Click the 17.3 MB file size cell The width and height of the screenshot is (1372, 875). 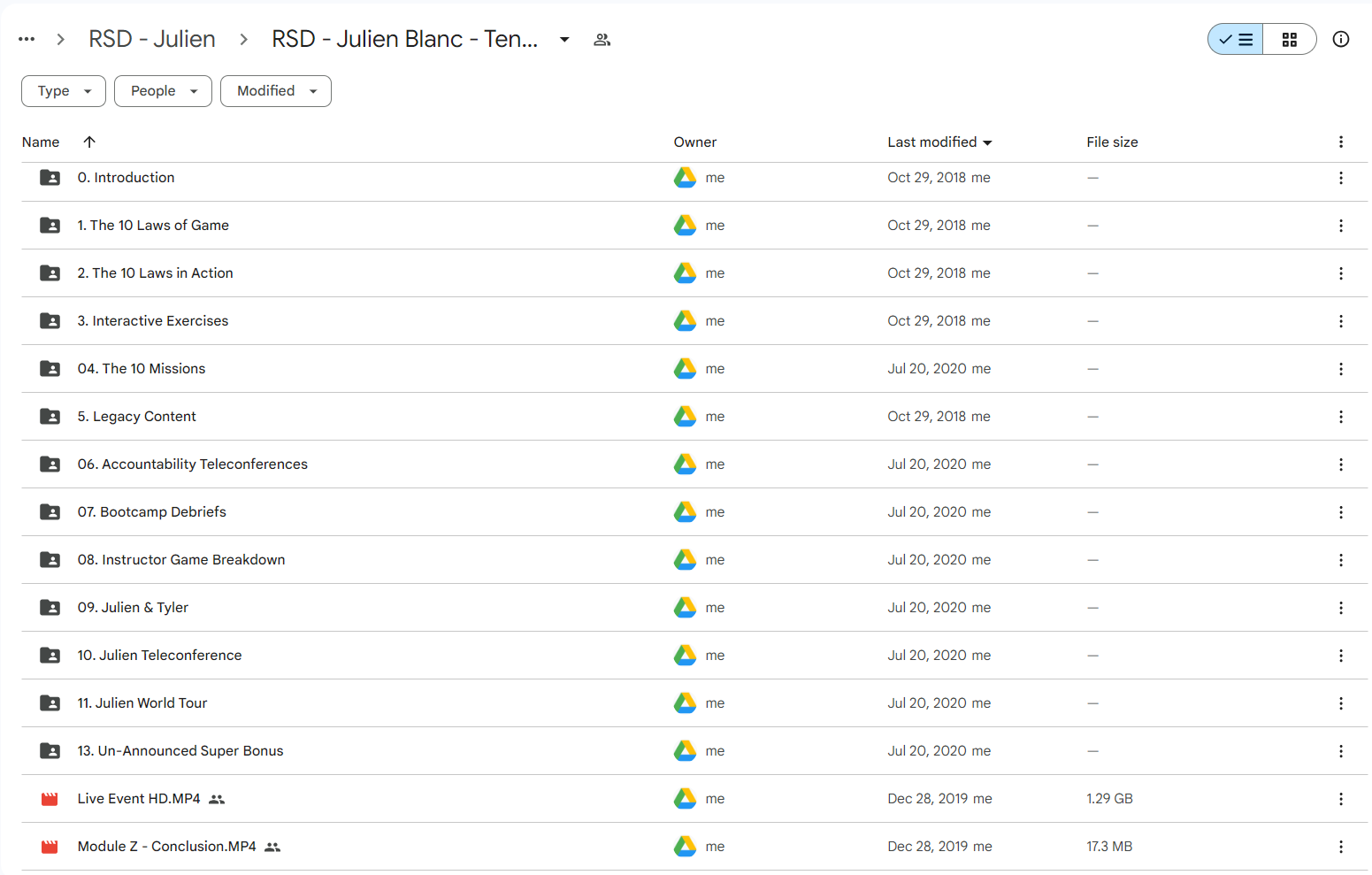(1109, 847)
